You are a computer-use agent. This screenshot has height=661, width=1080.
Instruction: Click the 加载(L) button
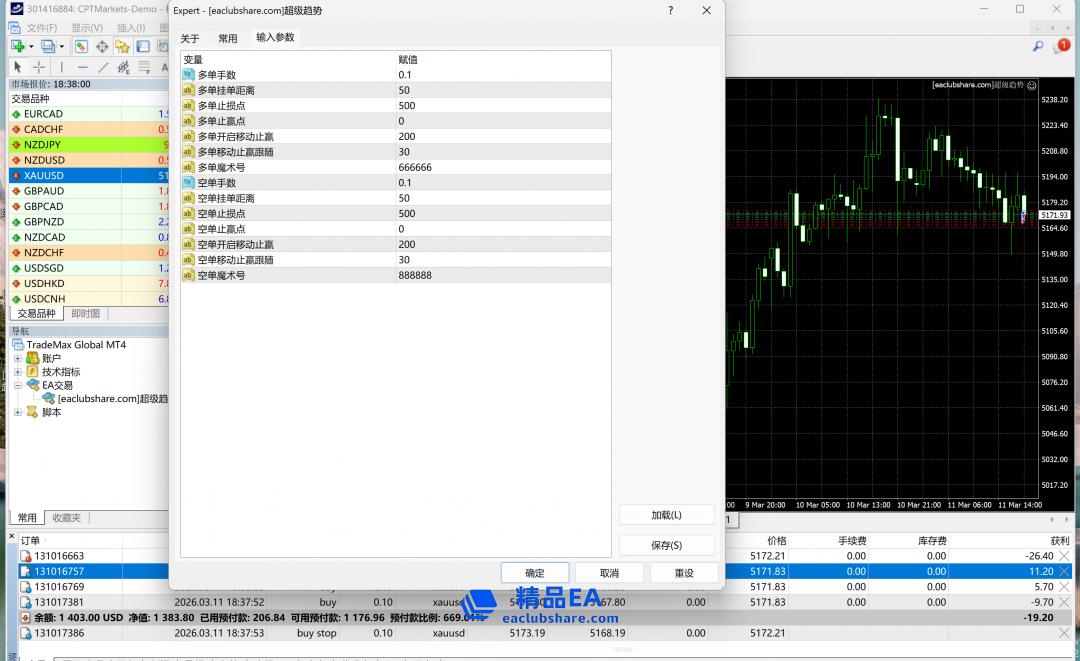tap(666, 515)
